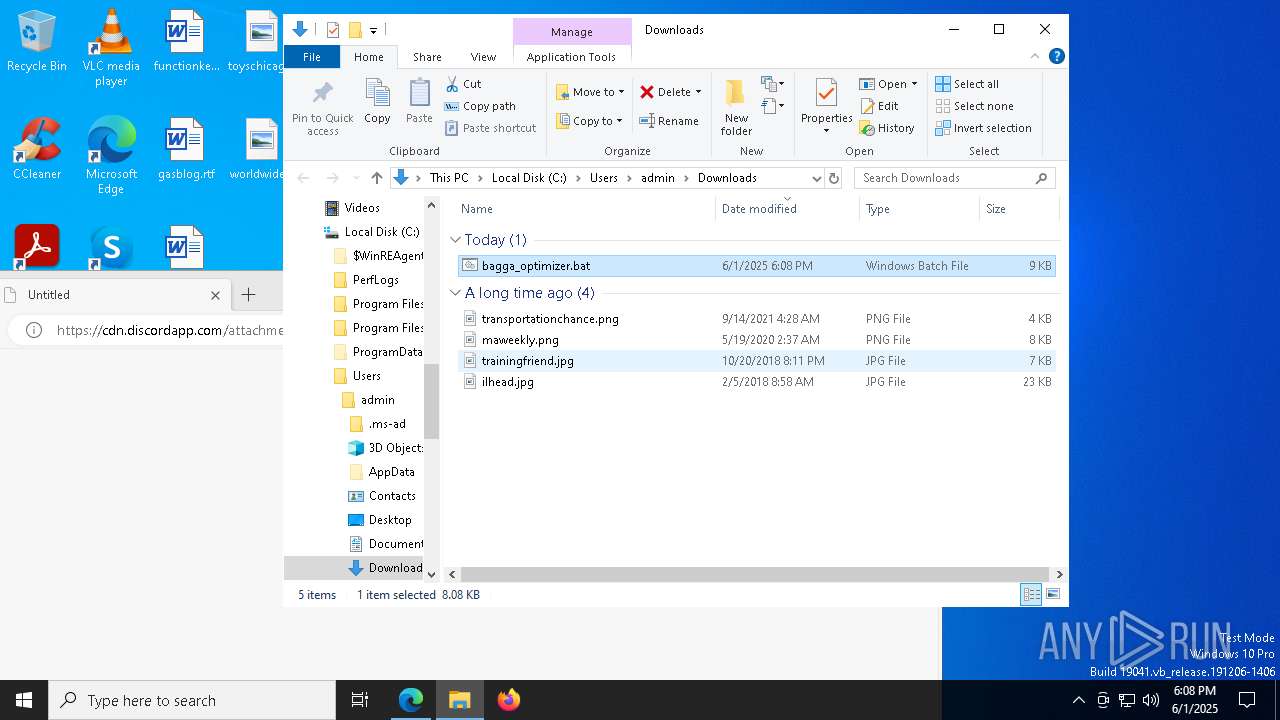Click the Windows Start button
This screenshot has width=1280, height=720.
24,700
